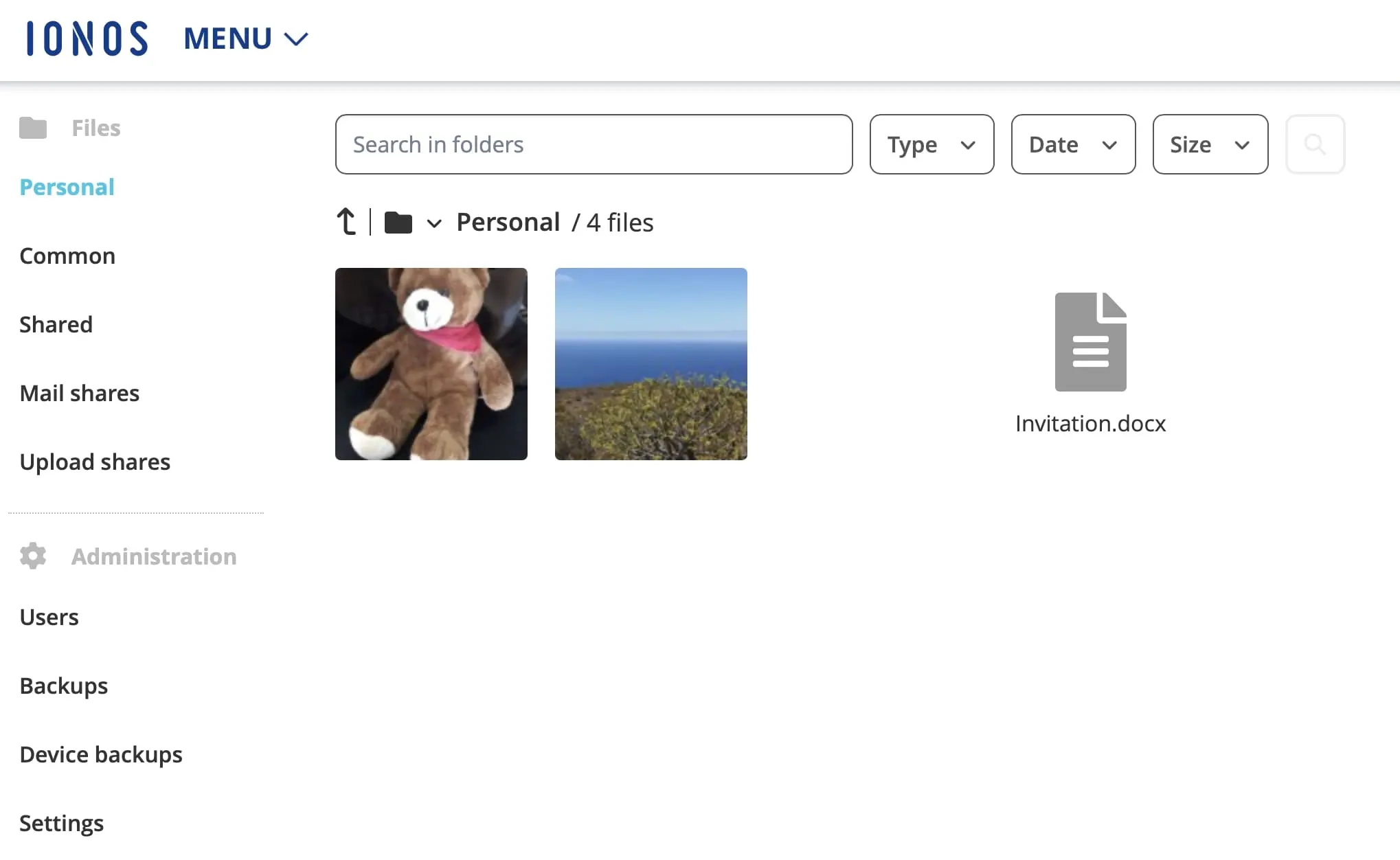Screen dimensions: 1400x860
Task: Click the IONOS logo
Action: (85, 39)
